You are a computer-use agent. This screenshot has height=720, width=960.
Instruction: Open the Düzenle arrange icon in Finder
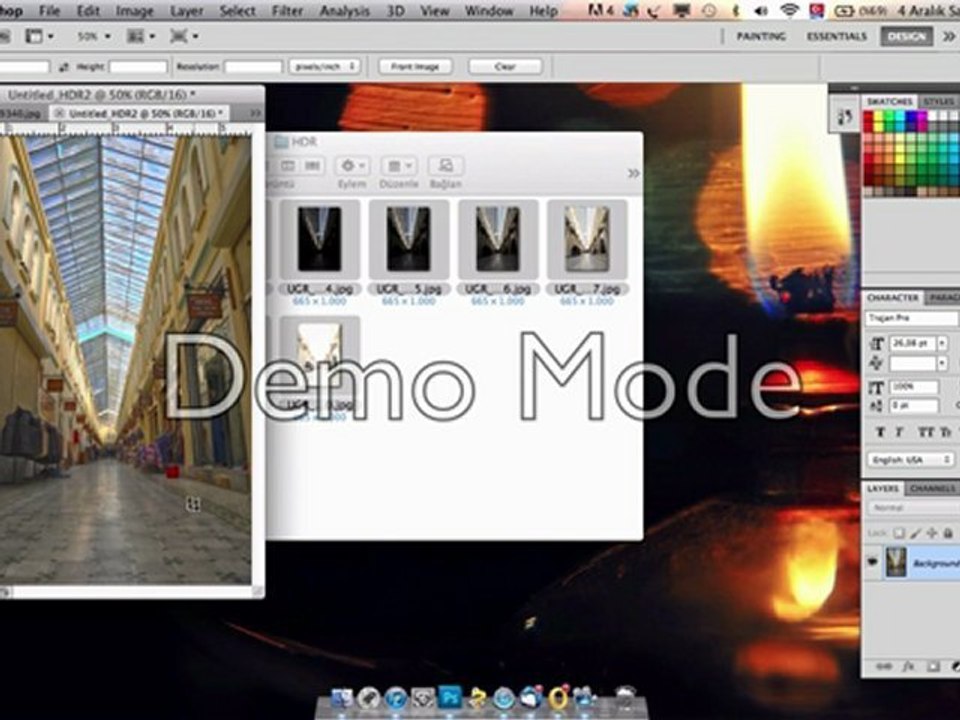399,166
